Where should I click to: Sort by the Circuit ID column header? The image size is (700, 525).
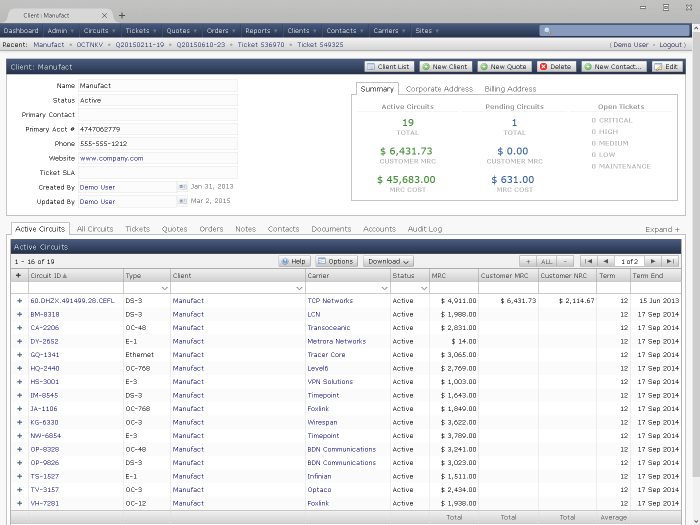click(x=48, y=275)
